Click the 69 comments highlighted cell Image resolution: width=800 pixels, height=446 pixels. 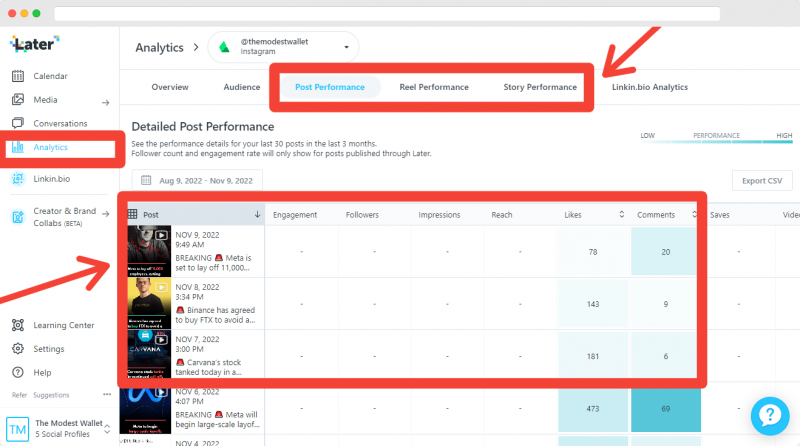click(x=665, y=409)
